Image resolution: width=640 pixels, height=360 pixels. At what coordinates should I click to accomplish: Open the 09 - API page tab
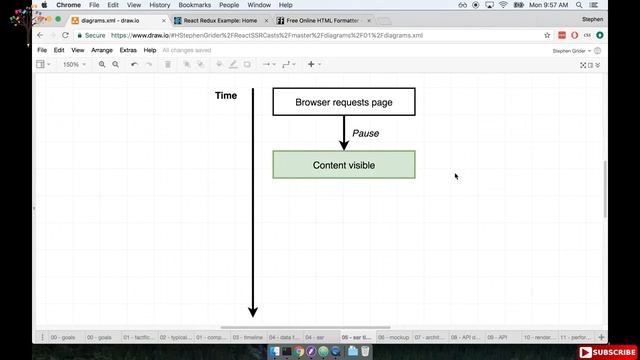tap(497, 337)
